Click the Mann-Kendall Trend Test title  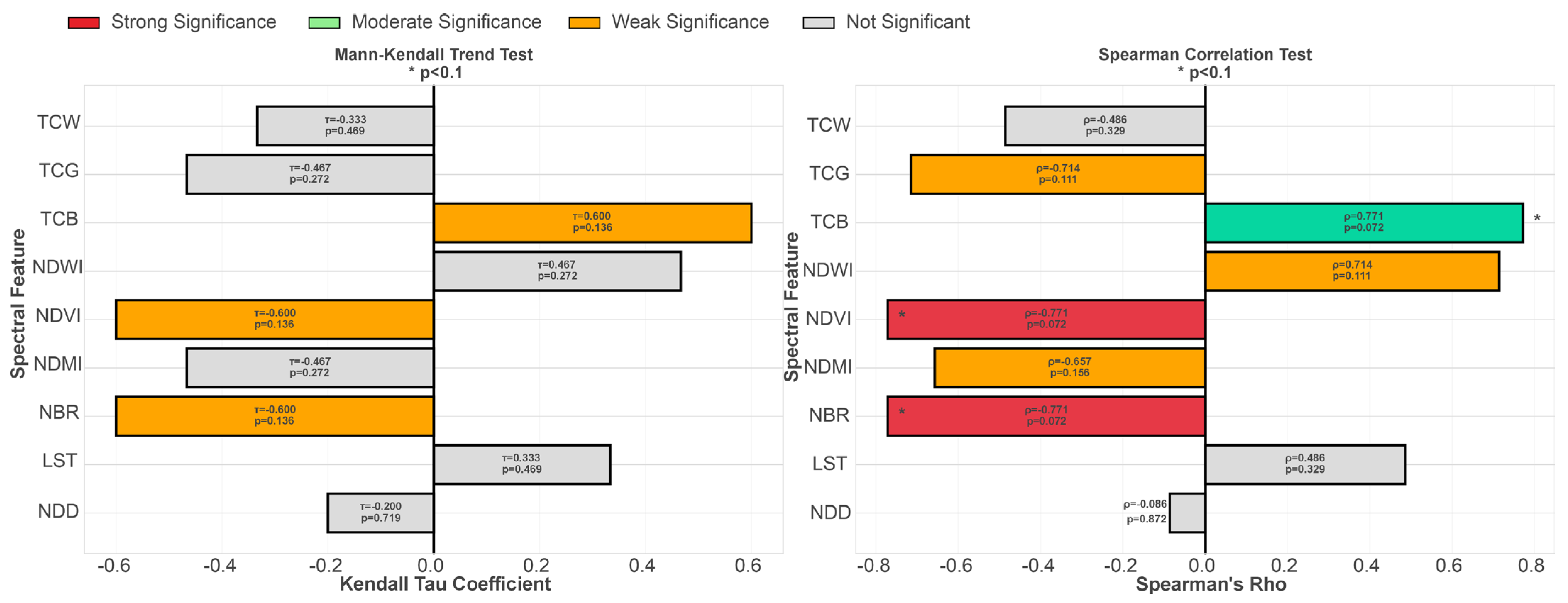[433, 55]
